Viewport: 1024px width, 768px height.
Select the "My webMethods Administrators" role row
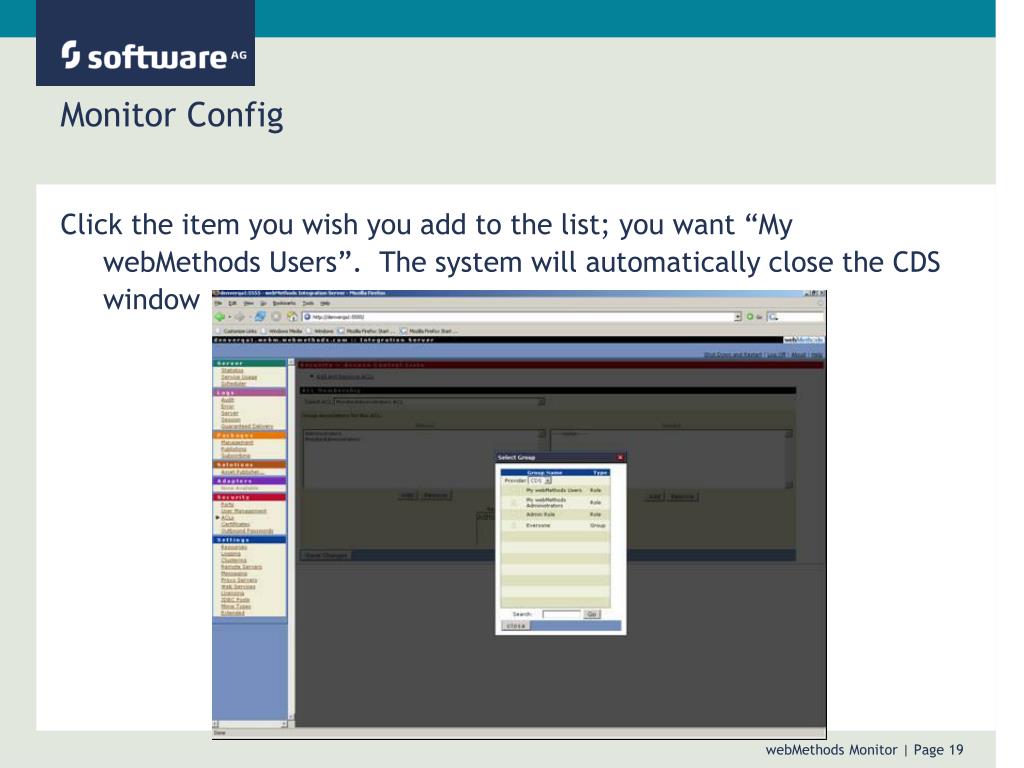click(x=555, y=503)
